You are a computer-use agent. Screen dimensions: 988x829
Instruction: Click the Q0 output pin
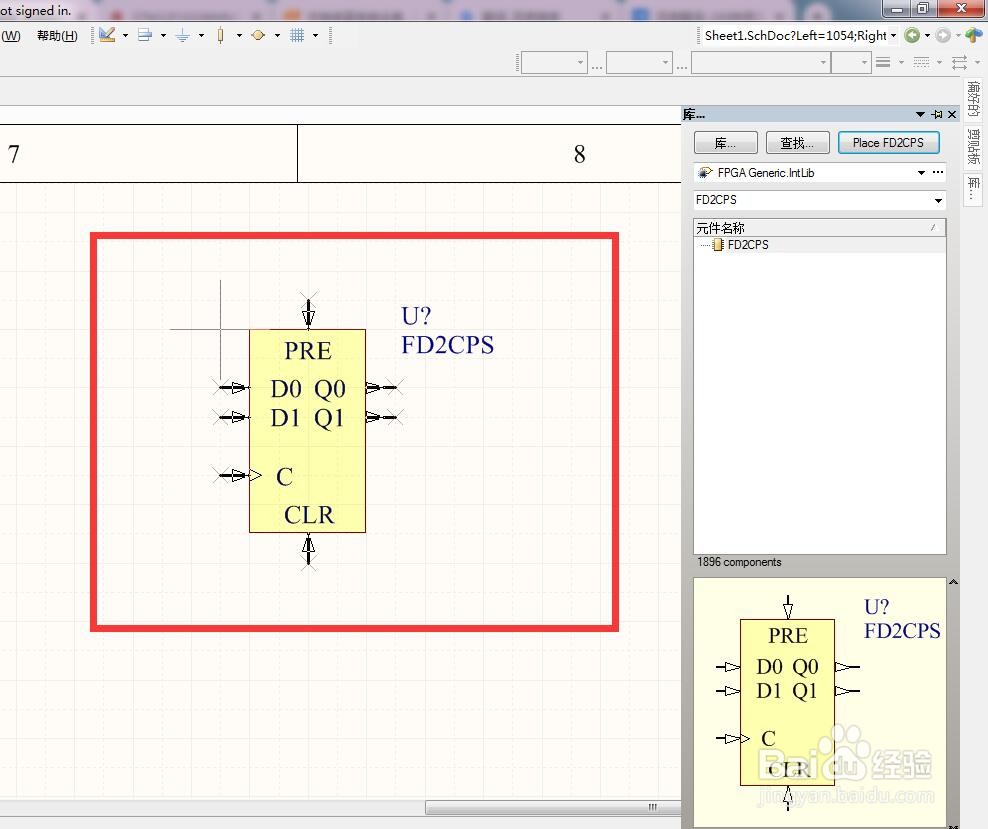[384, 387]
